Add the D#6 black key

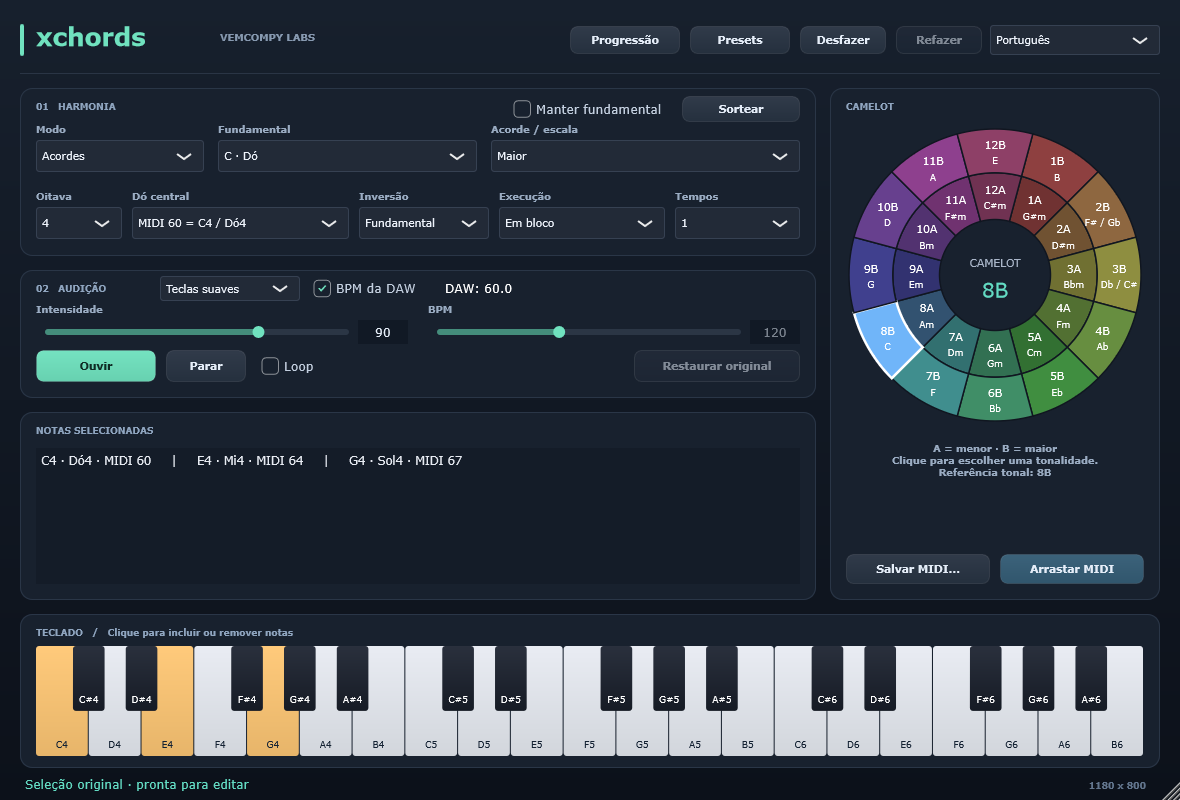click(880, 677)
